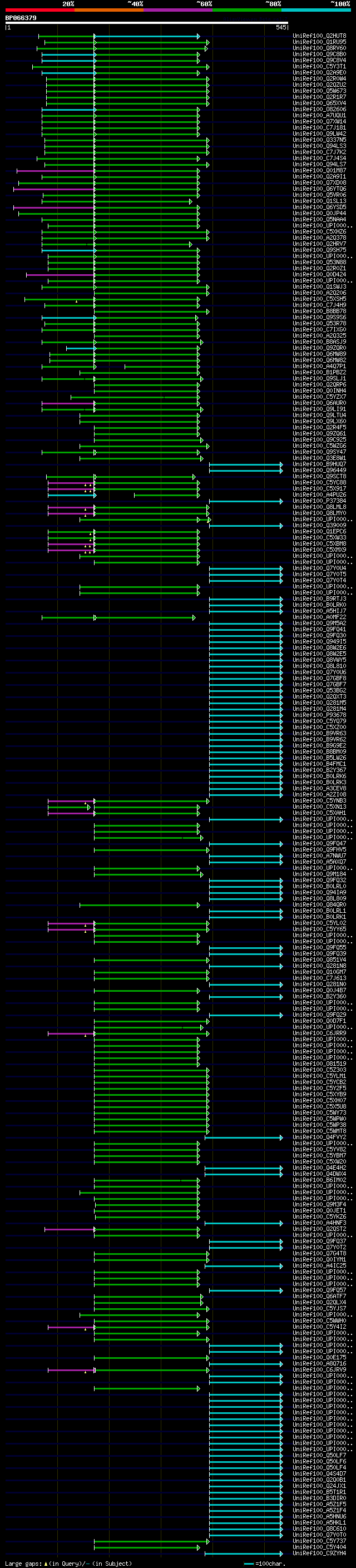Select hit label UniRef100_Q0JP44
The image size is (356, 1568).
(319, 214)
